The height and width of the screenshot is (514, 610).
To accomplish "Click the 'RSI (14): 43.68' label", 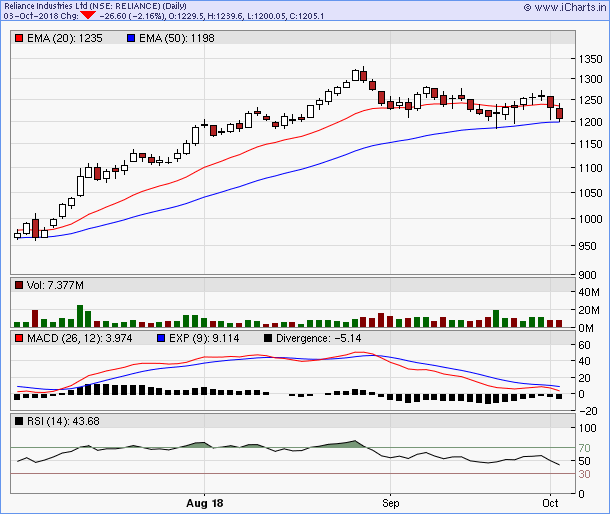I will click(x=63, y=421).
